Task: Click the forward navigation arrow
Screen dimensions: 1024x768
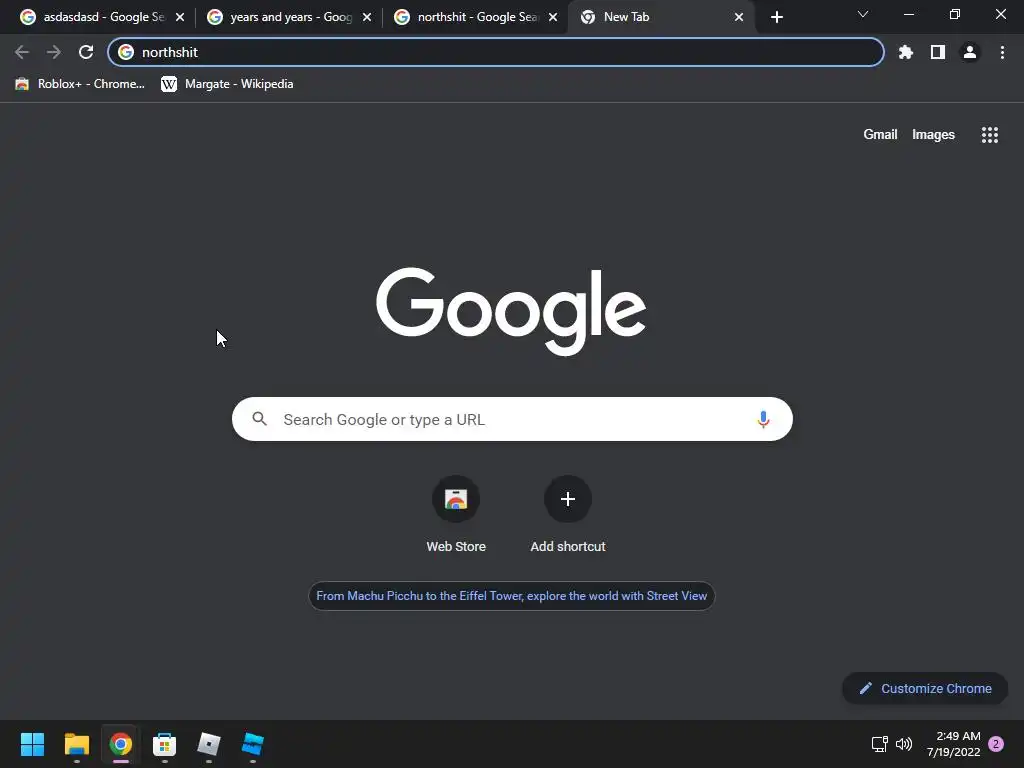Action: (x=54, y=52)
